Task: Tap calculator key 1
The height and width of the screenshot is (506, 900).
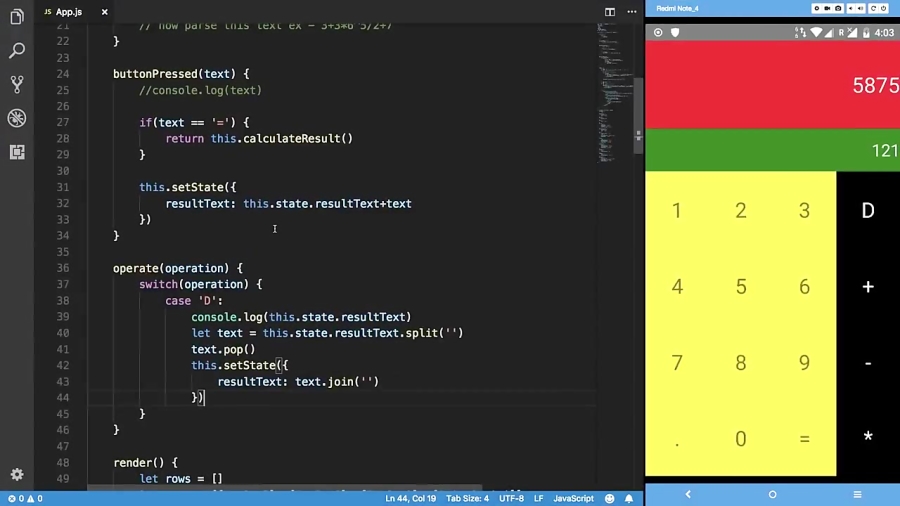Action: pyautogui.click(x=677, y=211)
